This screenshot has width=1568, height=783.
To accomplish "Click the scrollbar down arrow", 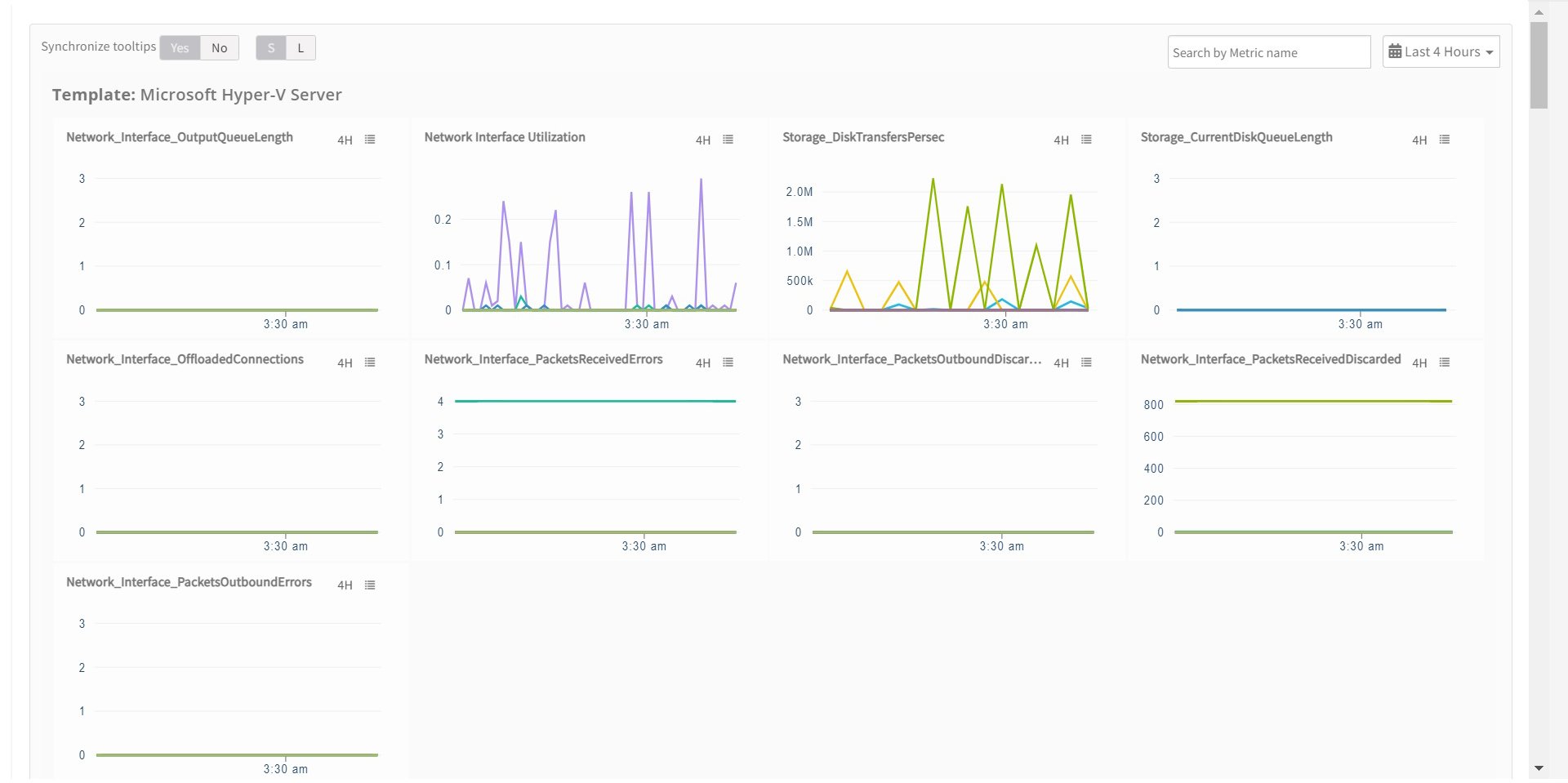I will tap(1539, 768).
